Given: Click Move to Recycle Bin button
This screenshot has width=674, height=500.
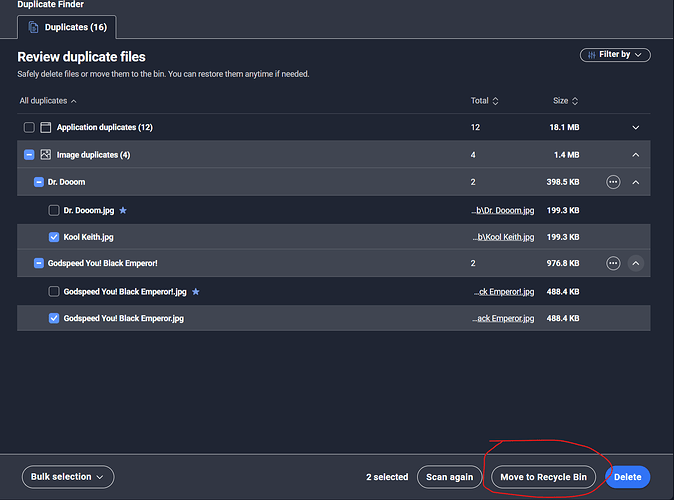Looking at the screenshot, I should click(x=543, y=477).
